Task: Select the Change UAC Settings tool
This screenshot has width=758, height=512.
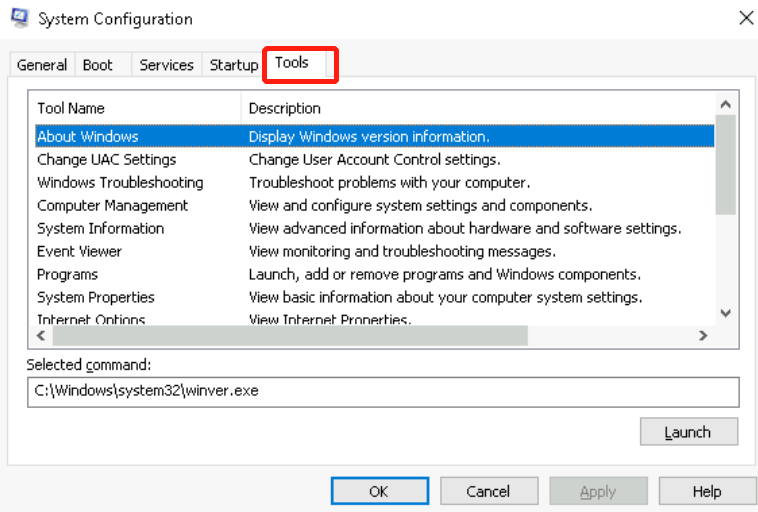Action: tap(106, 159)
